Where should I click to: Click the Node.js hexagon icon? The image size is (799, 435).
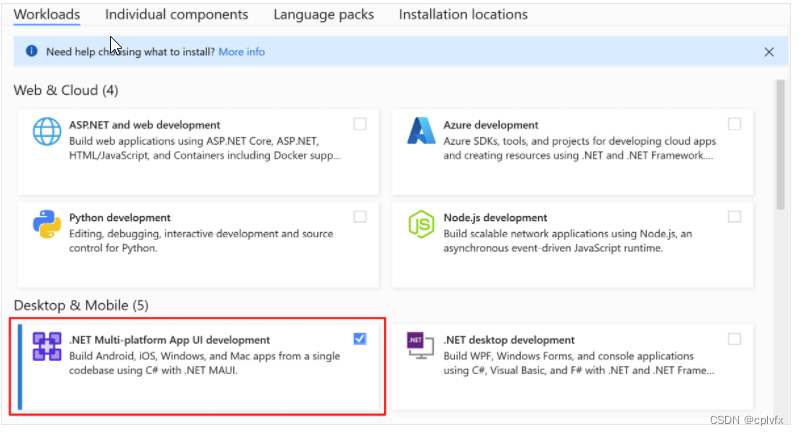(422, 225)
